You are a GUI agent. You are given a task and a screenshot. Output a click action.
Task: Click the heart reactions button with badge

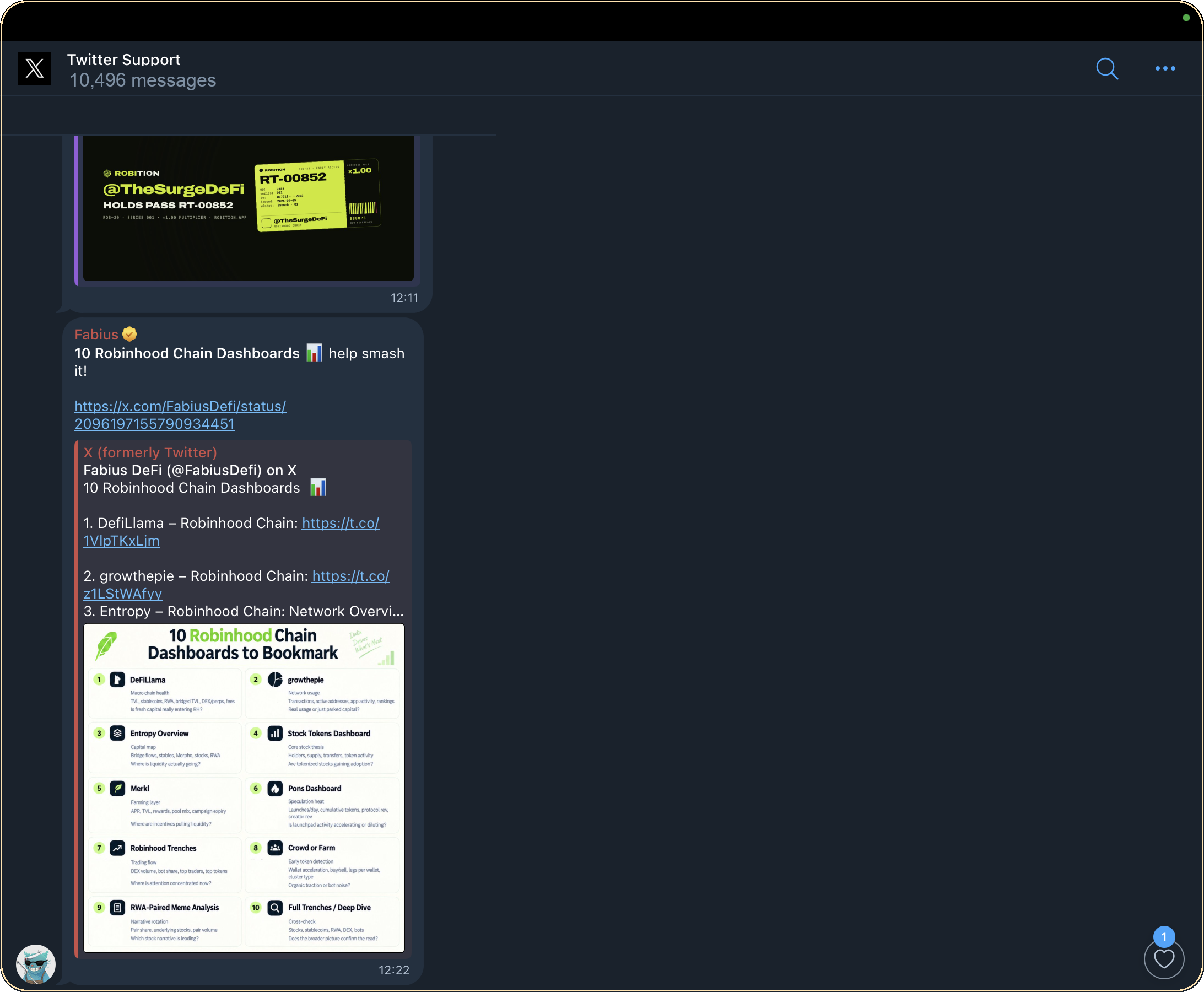tap(1164, 959)
